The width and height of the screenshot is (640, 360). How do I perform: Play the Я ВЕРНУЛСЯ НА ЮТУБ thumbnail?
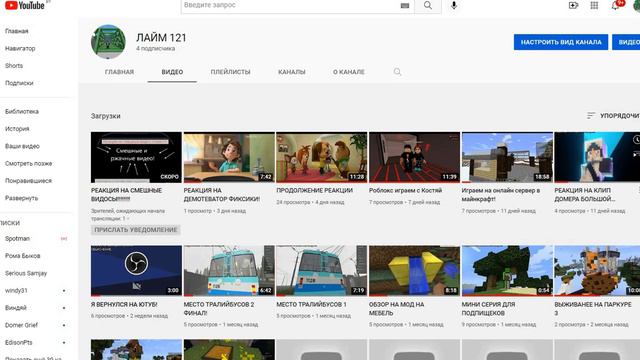[136, 271]
